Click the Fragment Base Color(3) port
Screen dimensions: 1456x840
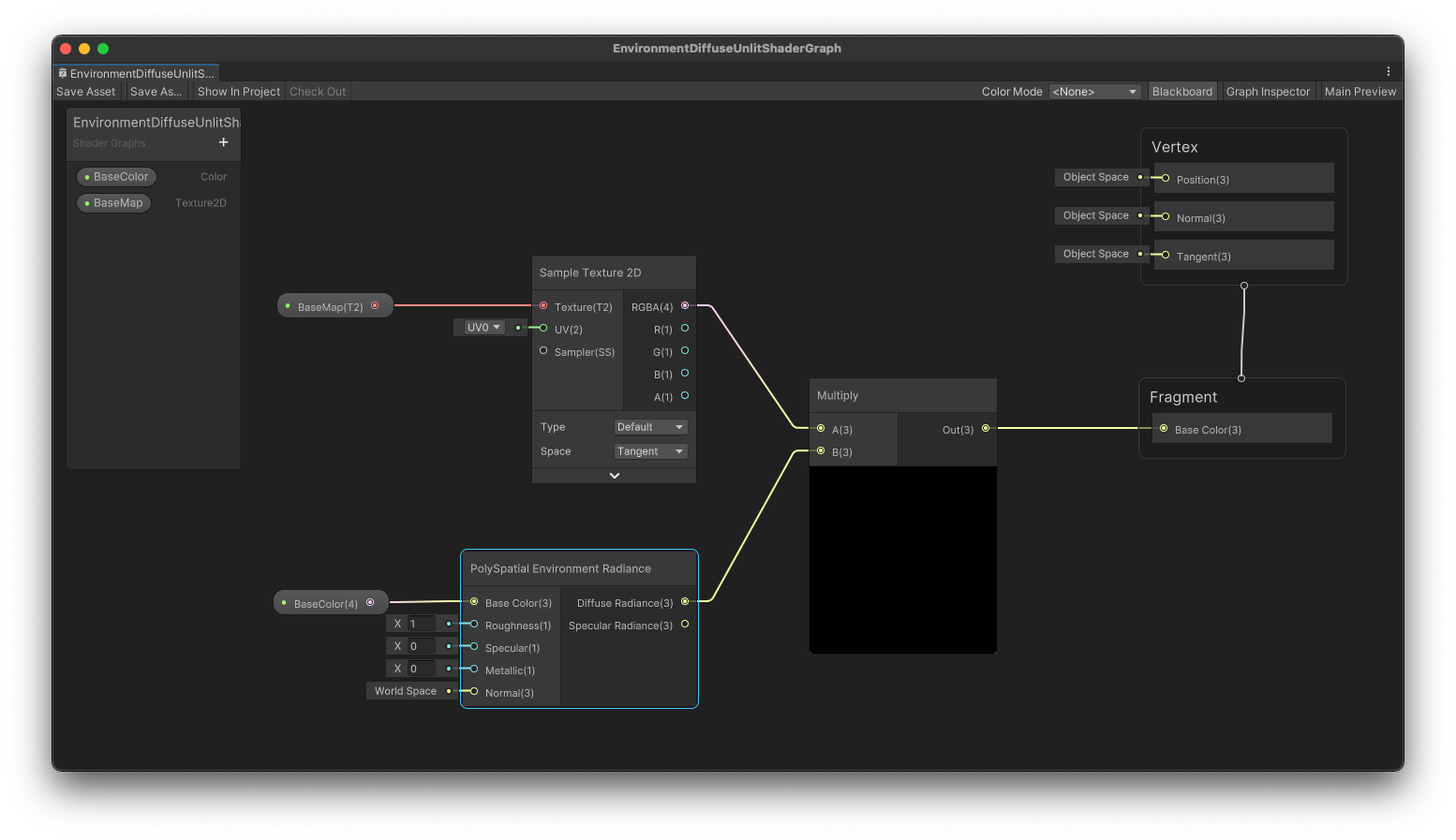tap(1164, 428)
